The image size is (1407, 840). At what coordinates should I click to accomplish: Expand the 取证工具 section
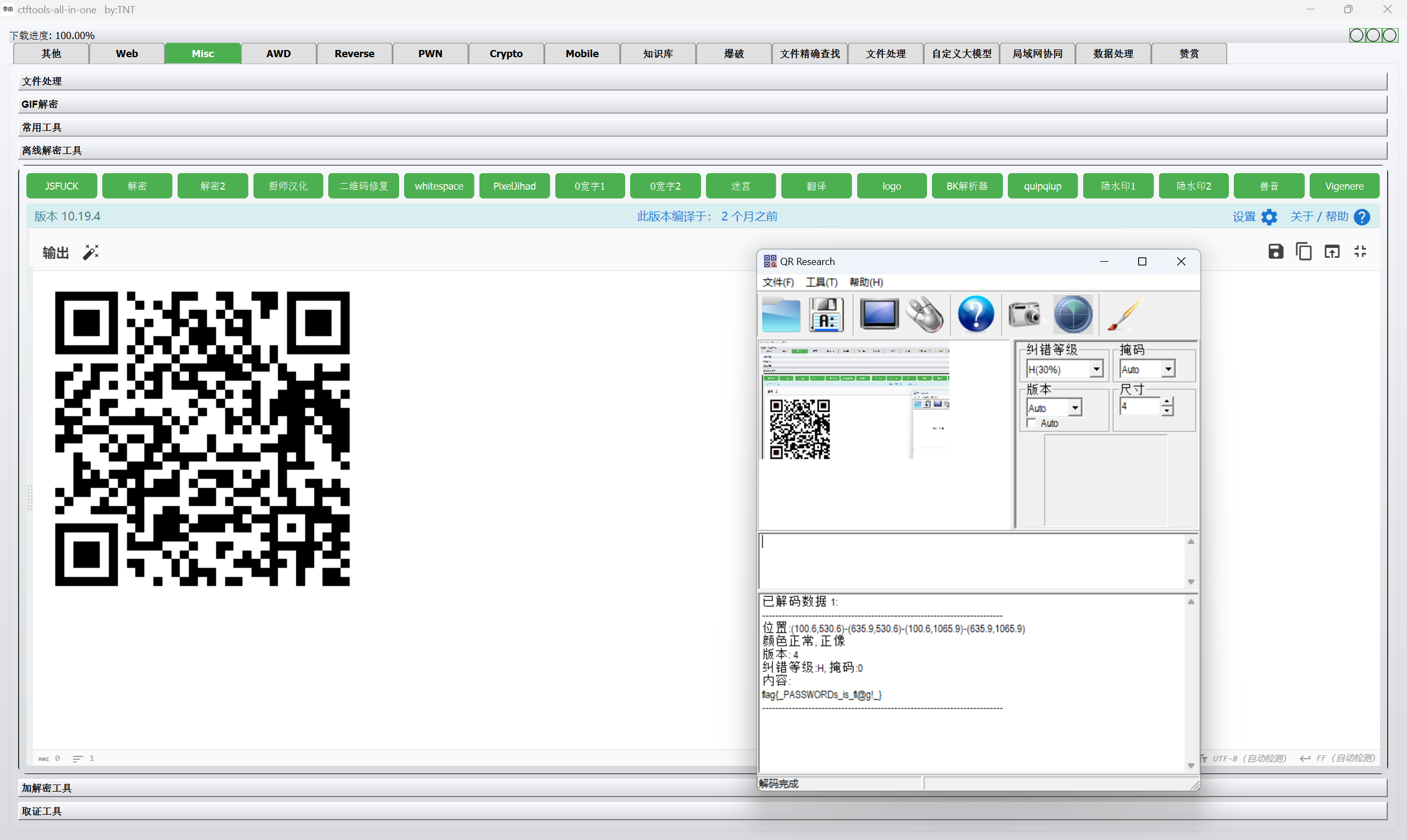[x=702, y=811]
